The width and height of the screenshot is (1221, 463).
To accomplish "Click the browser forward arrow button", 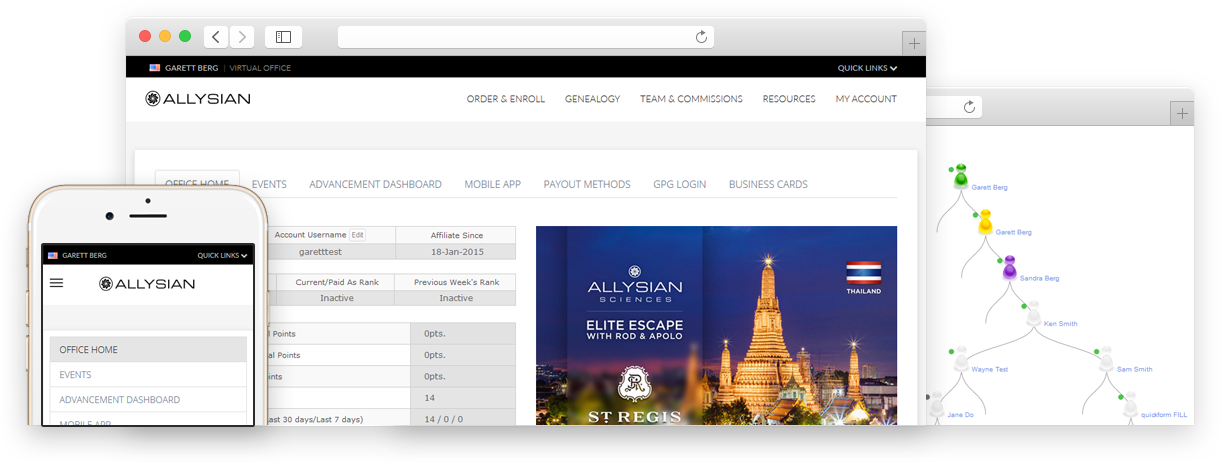I will (x=242, y=37).
